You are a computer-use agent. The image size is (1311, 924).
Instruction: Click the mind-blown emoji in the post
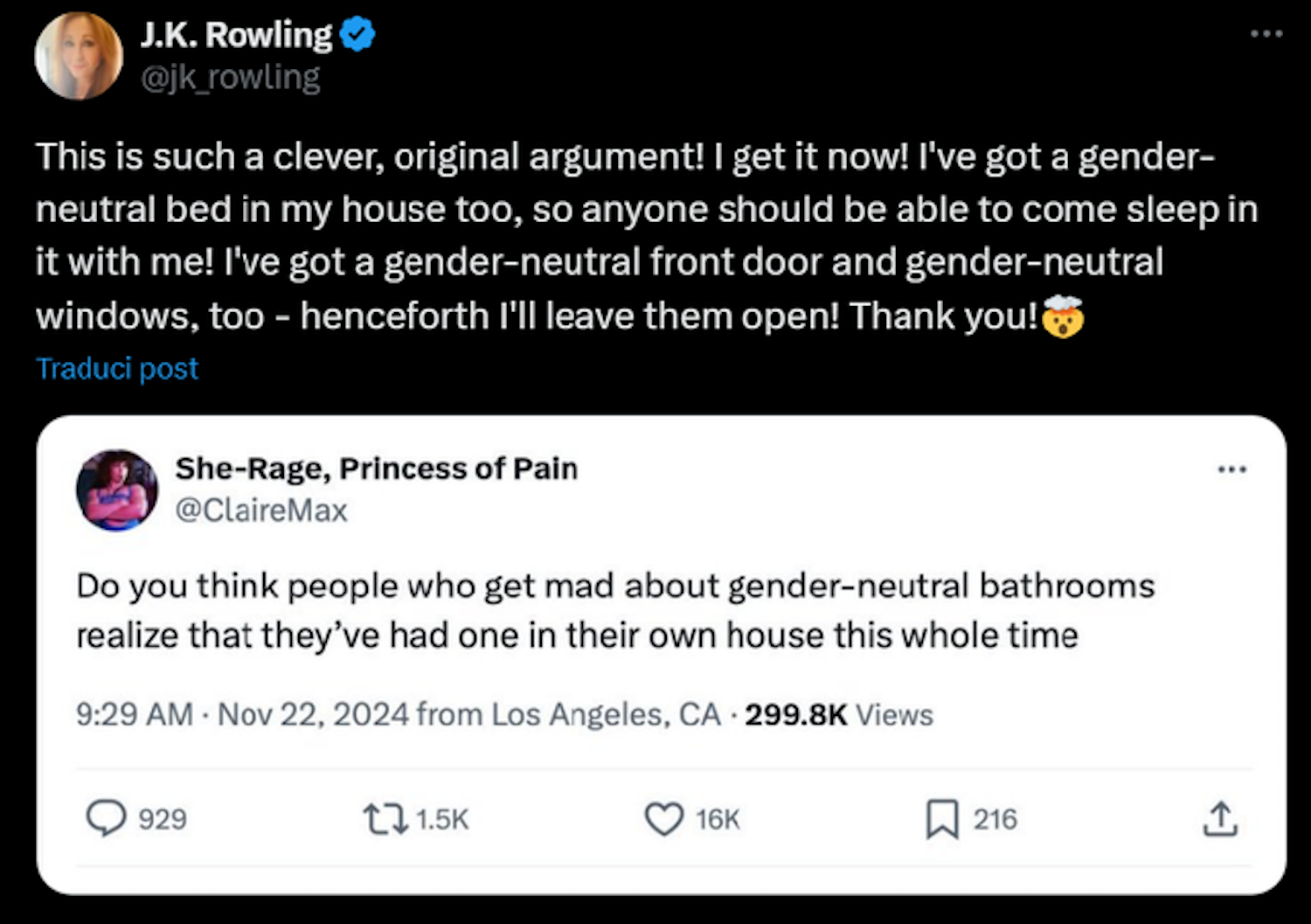point(1063,316)
